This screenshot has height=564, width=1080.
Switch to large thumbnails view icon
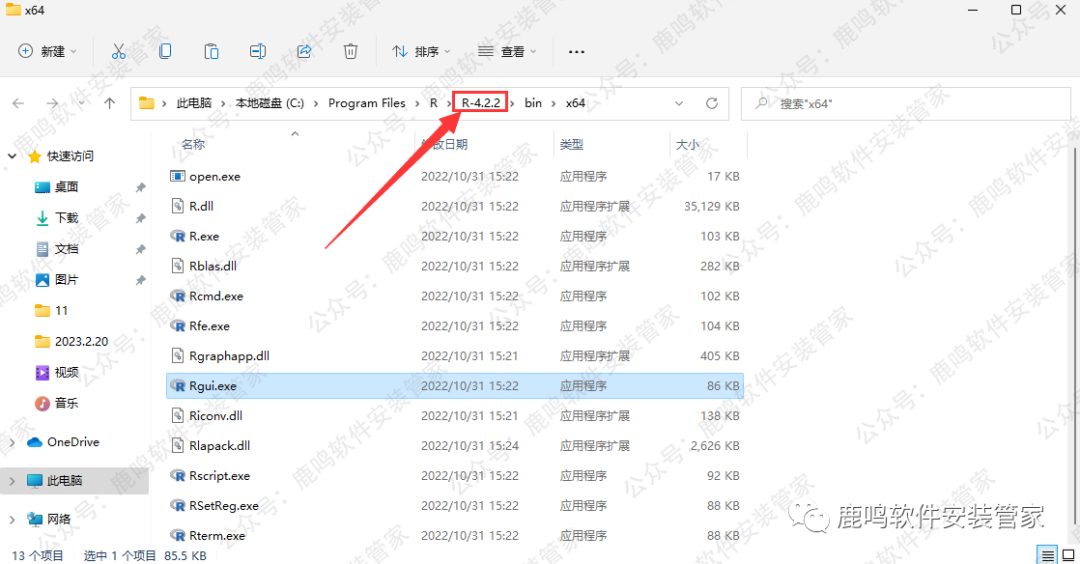pos(1066,555)
